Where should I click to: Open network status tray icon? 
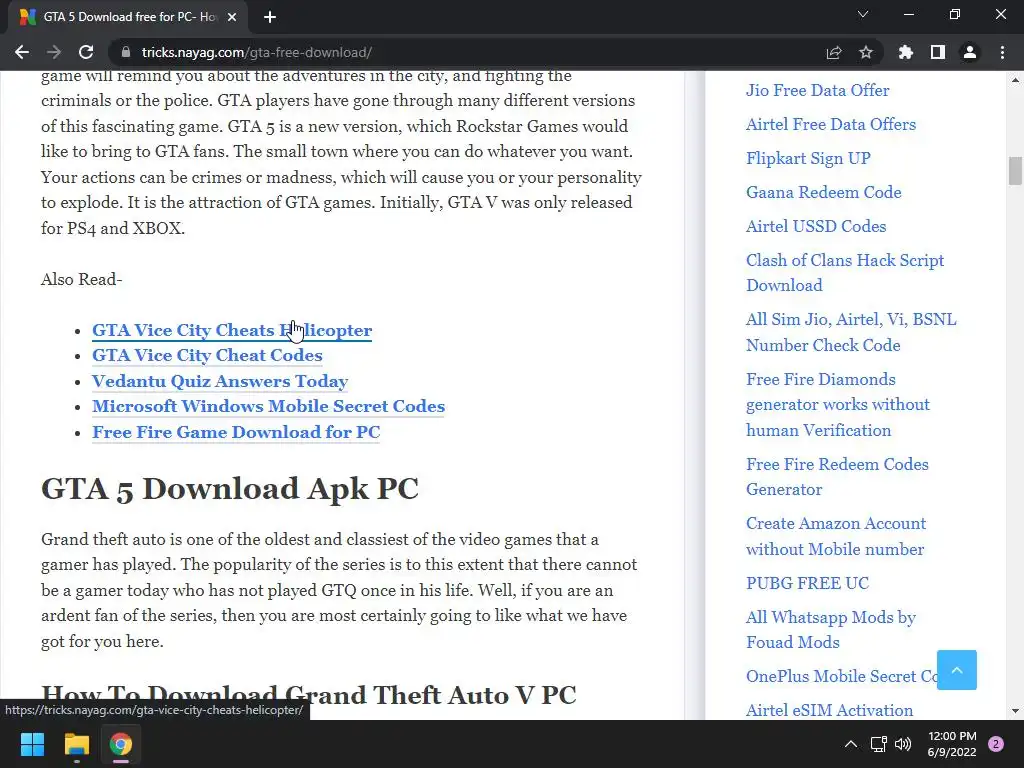[x=878, y=744]
